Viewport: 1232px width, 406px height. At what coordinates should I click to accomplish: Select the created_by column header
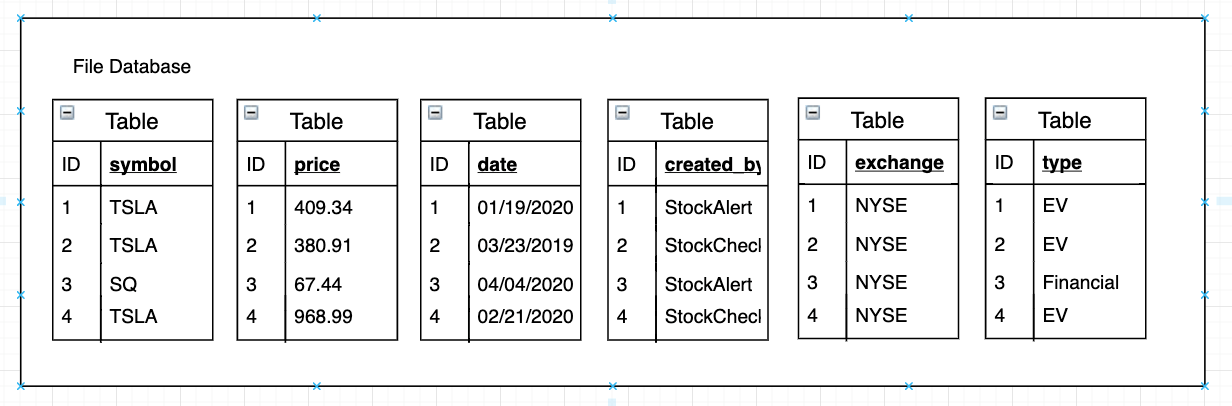tap(712, 165)
